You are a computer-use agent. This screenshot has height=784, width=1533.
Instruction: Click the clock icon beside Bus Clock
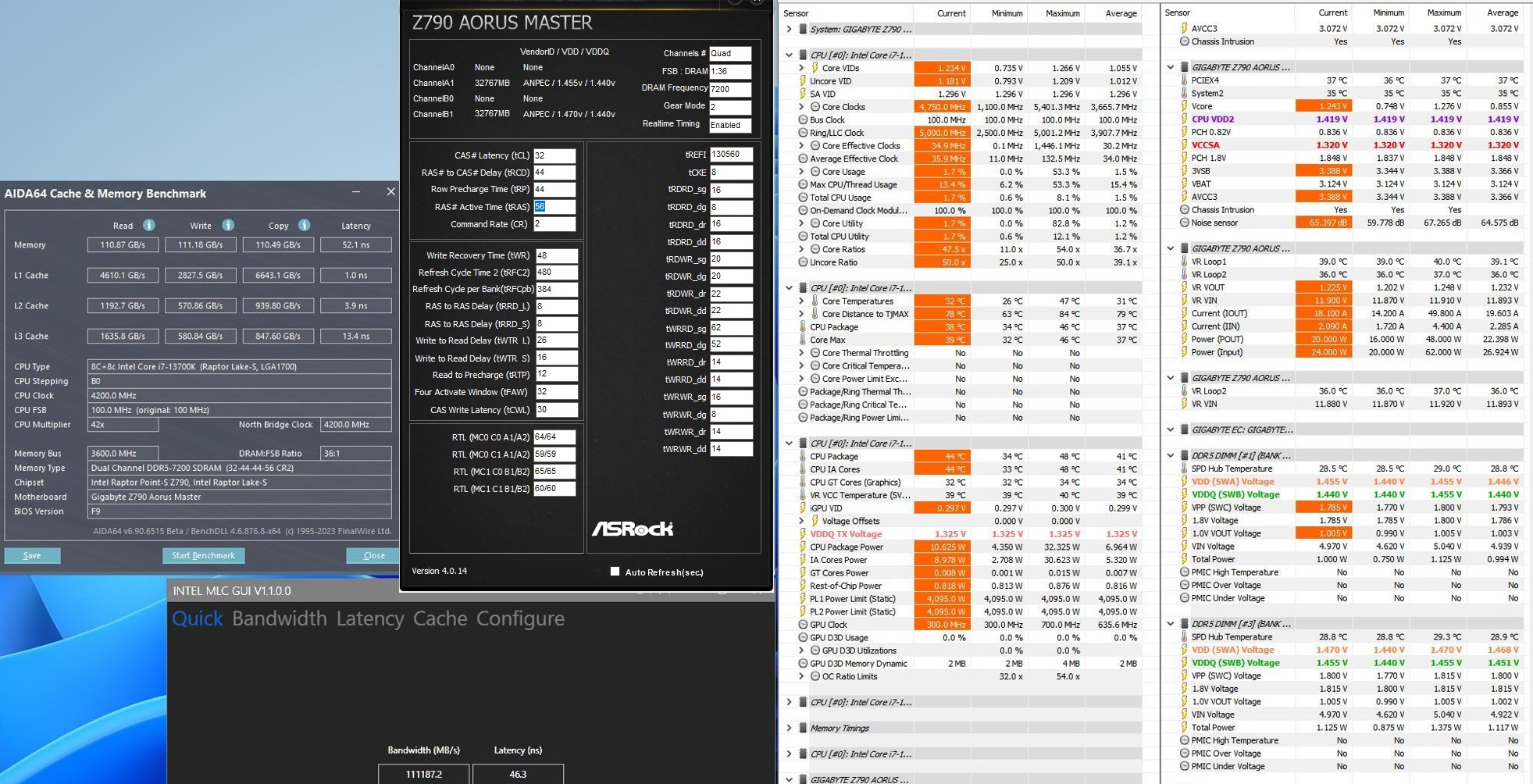click(x=802, y=119)
